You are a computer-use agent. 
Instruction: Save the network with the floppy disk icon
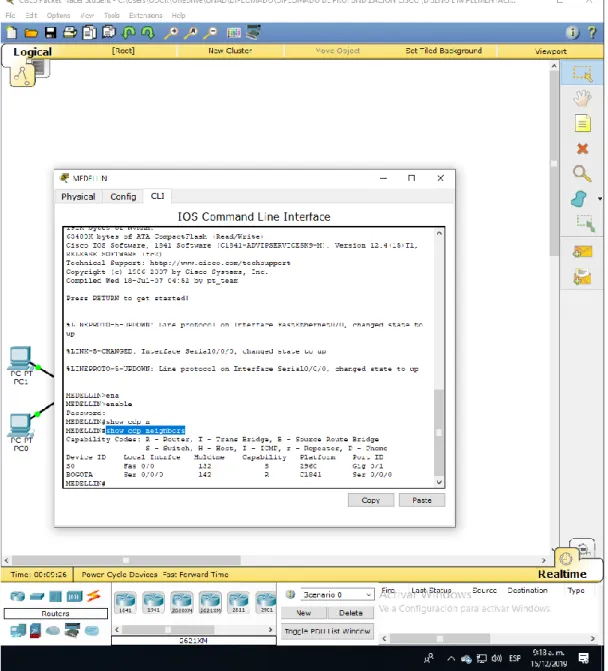(50, 33)
